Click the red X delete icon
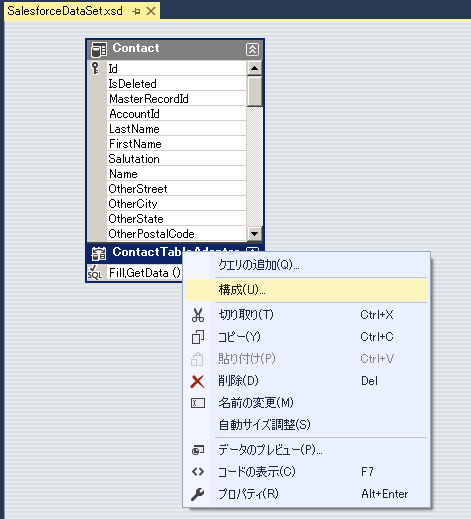The height and width of the screenshot is (519, 471). click(x=197, y=381)
